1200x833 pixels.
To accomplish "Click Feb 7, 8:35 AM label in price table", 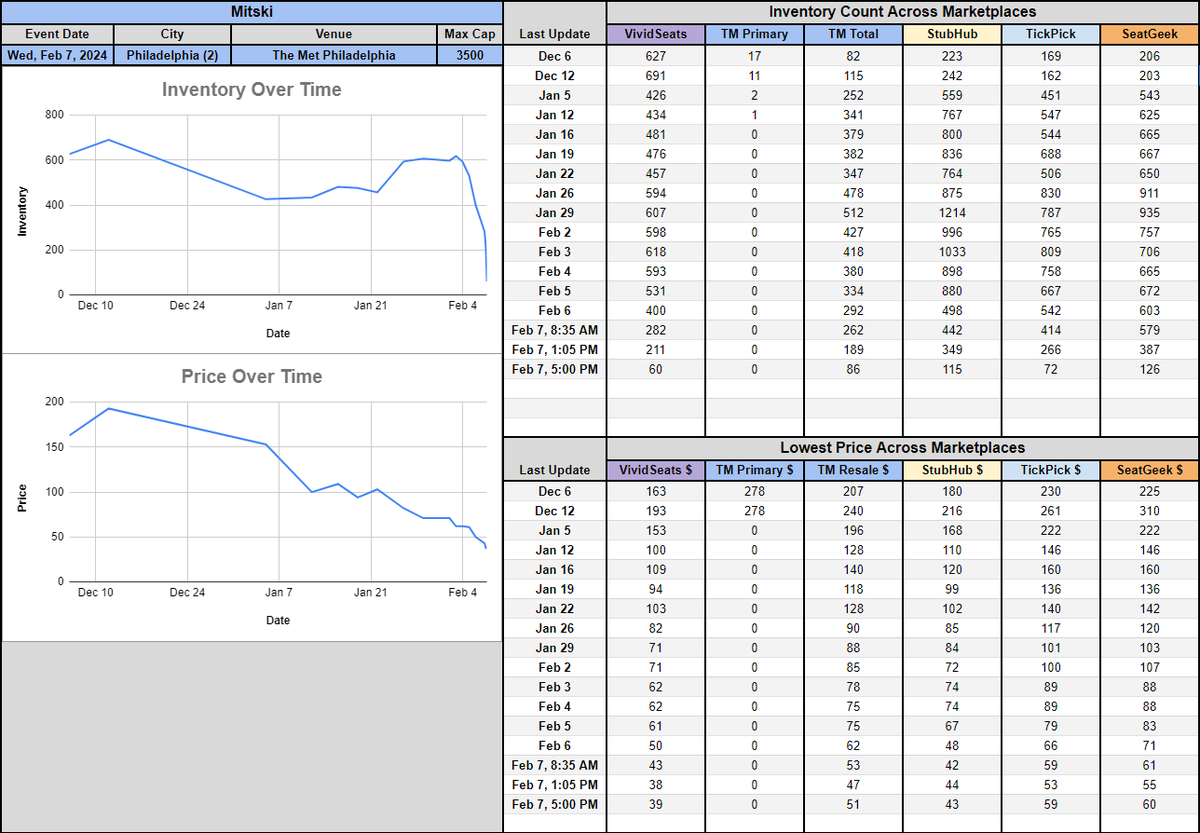I will 554,765.
